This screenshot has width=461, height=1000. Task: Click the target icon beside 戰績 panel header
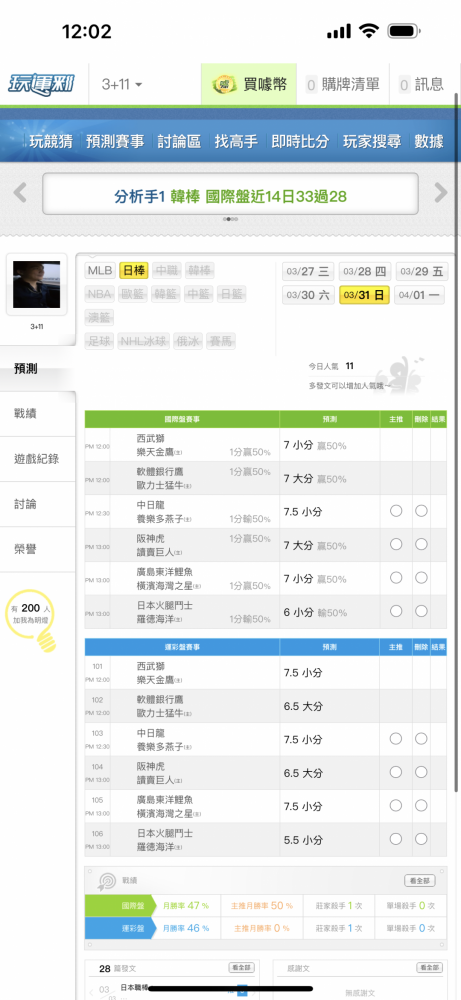tap(106, 881)
